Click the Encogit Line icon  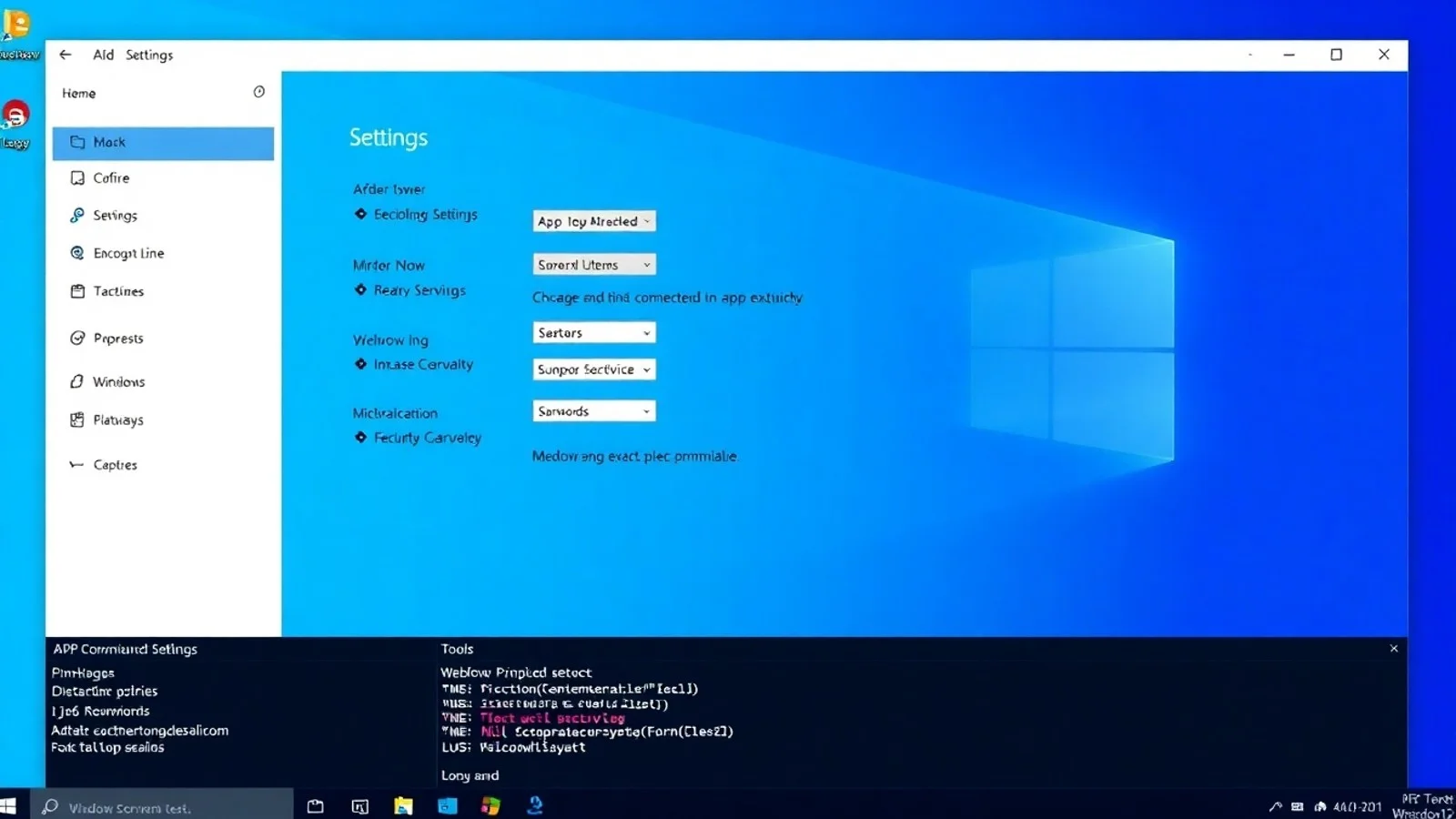point(77,253)
